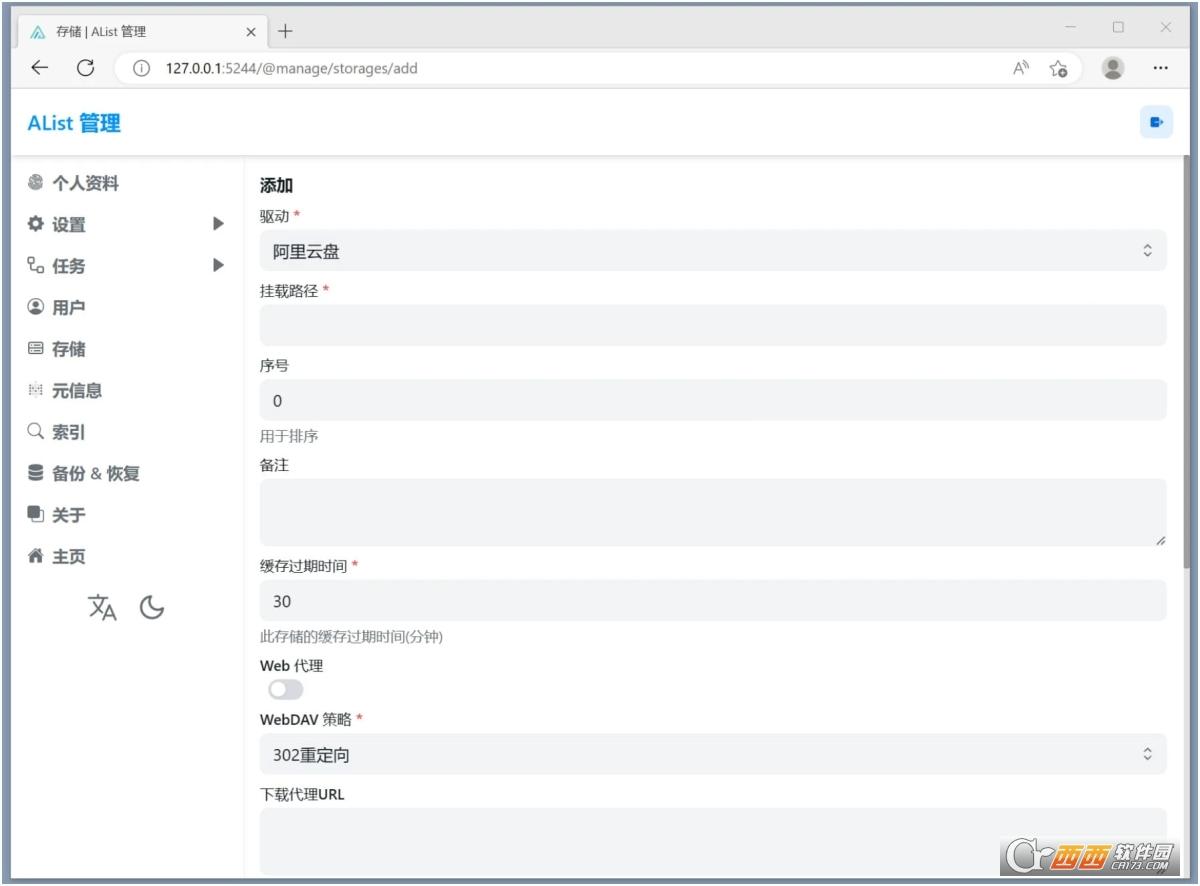Expand the 设置 submenu arrow
The image size is (1200, 886).
(x=218, y=224)
